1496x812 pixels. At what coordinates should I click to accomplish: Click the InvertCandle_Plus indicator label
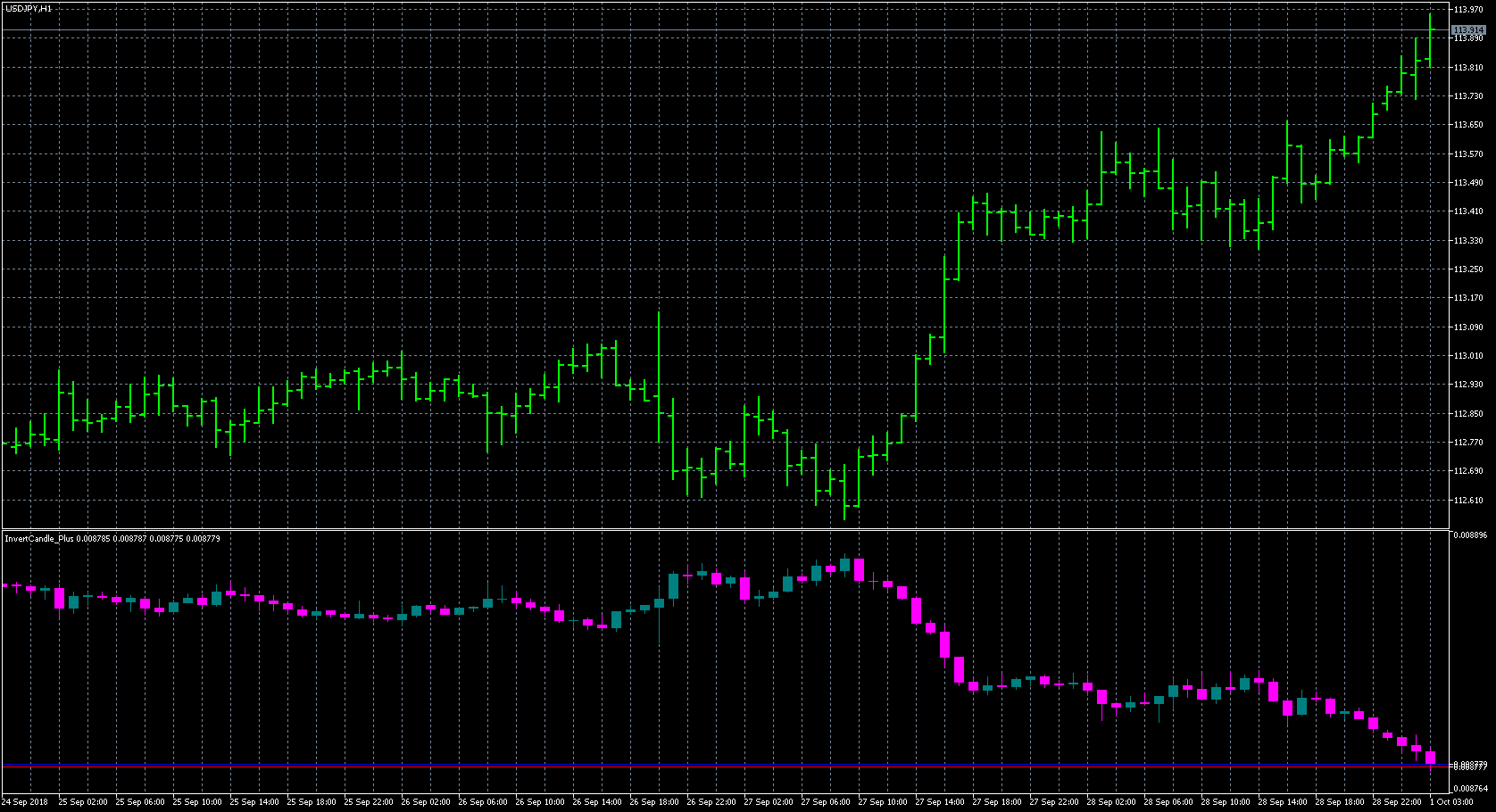click(40, 539)
